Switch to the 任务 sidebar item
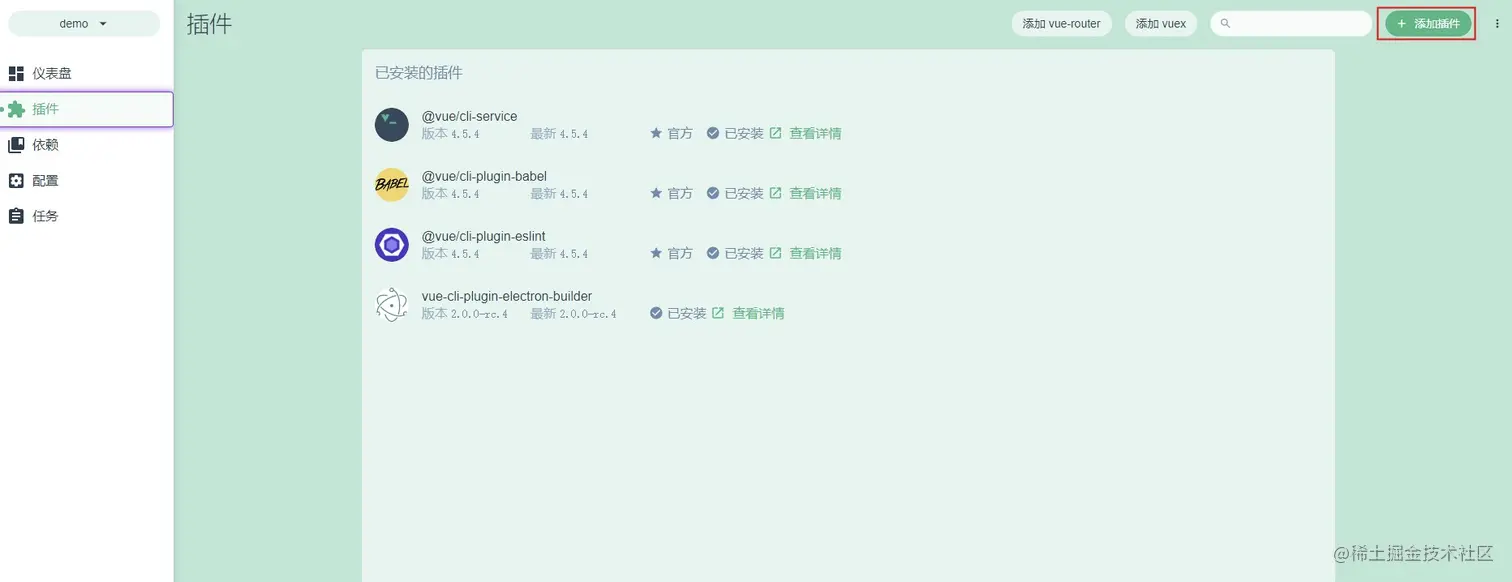This screenshot has height=582, width=1512. (87, 216)
